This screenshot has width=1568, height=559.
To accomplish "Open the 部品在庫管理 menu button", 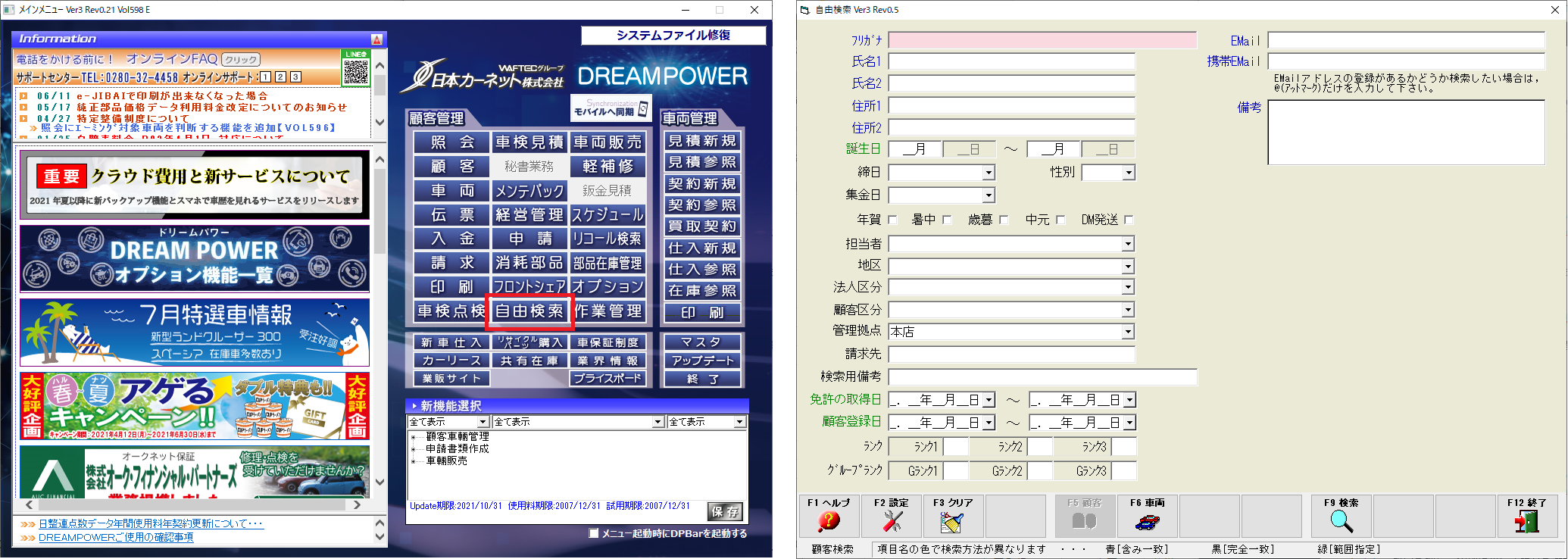I will [x=608, y=263].
